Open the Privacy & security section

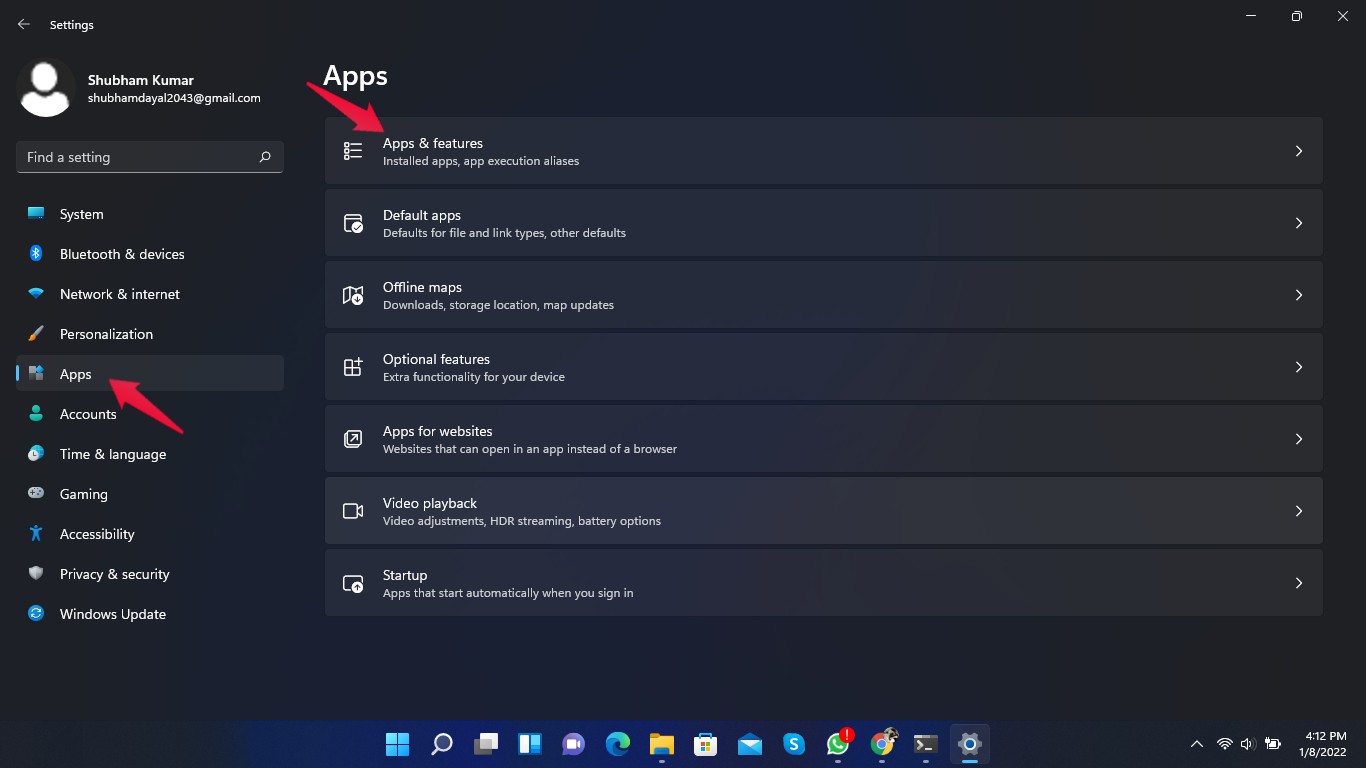pos(114,574)
